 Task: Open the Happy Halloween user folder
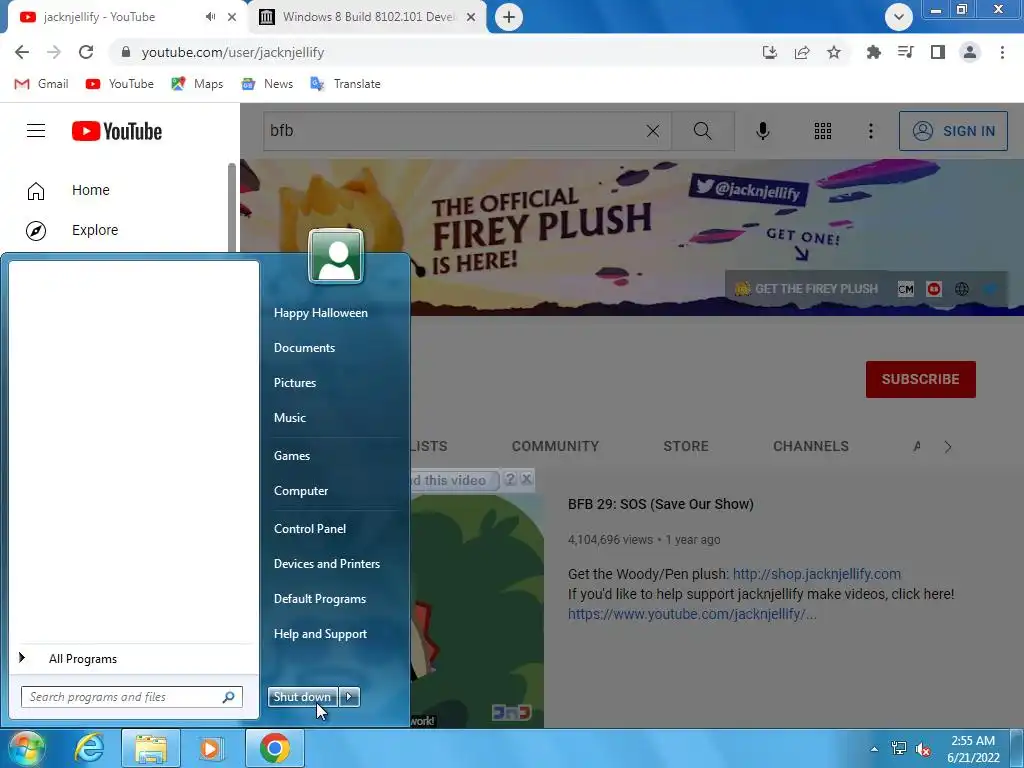point(321,313)
